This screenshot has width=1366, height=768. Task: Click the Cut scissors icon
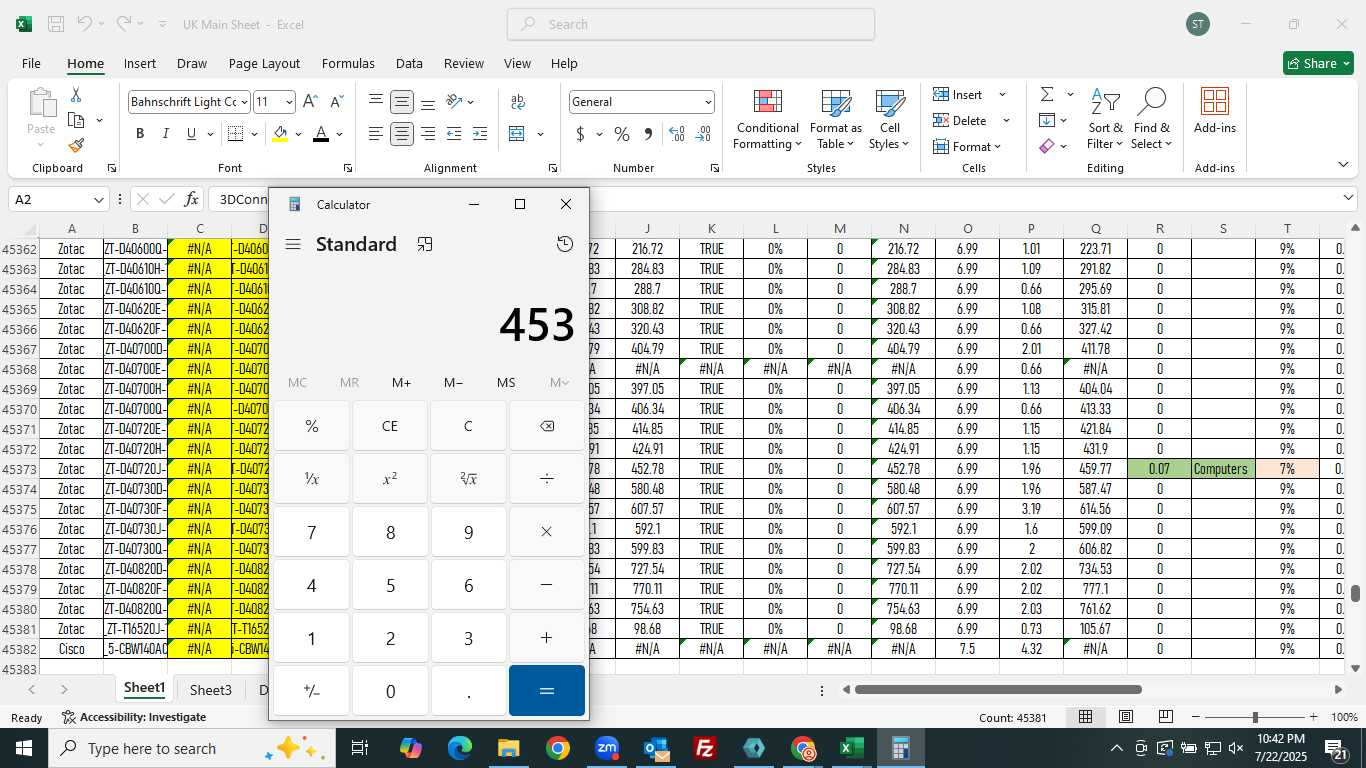pos(75,95)
